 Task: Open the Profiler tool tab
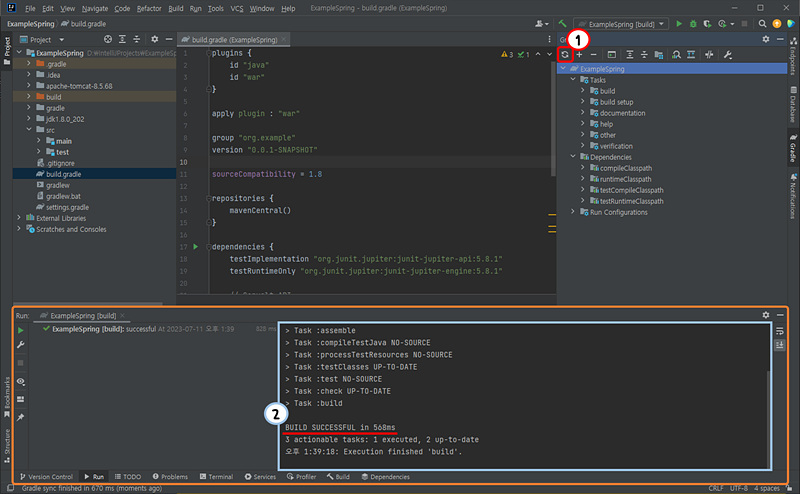(x=302, y=477)
